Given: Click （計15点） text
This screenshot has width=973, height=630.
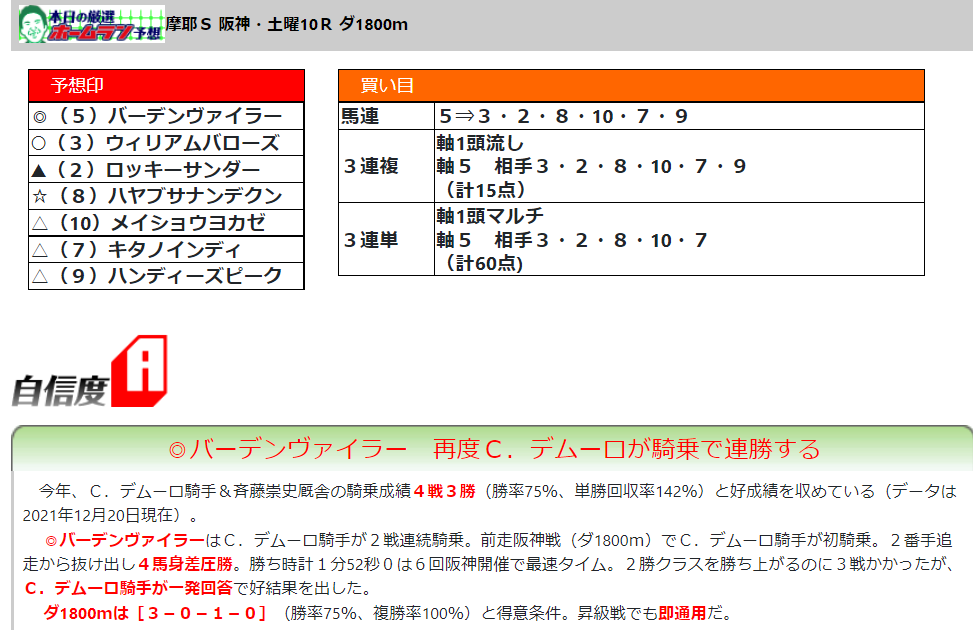Looking at the screenshot, I should pos(485,189).
